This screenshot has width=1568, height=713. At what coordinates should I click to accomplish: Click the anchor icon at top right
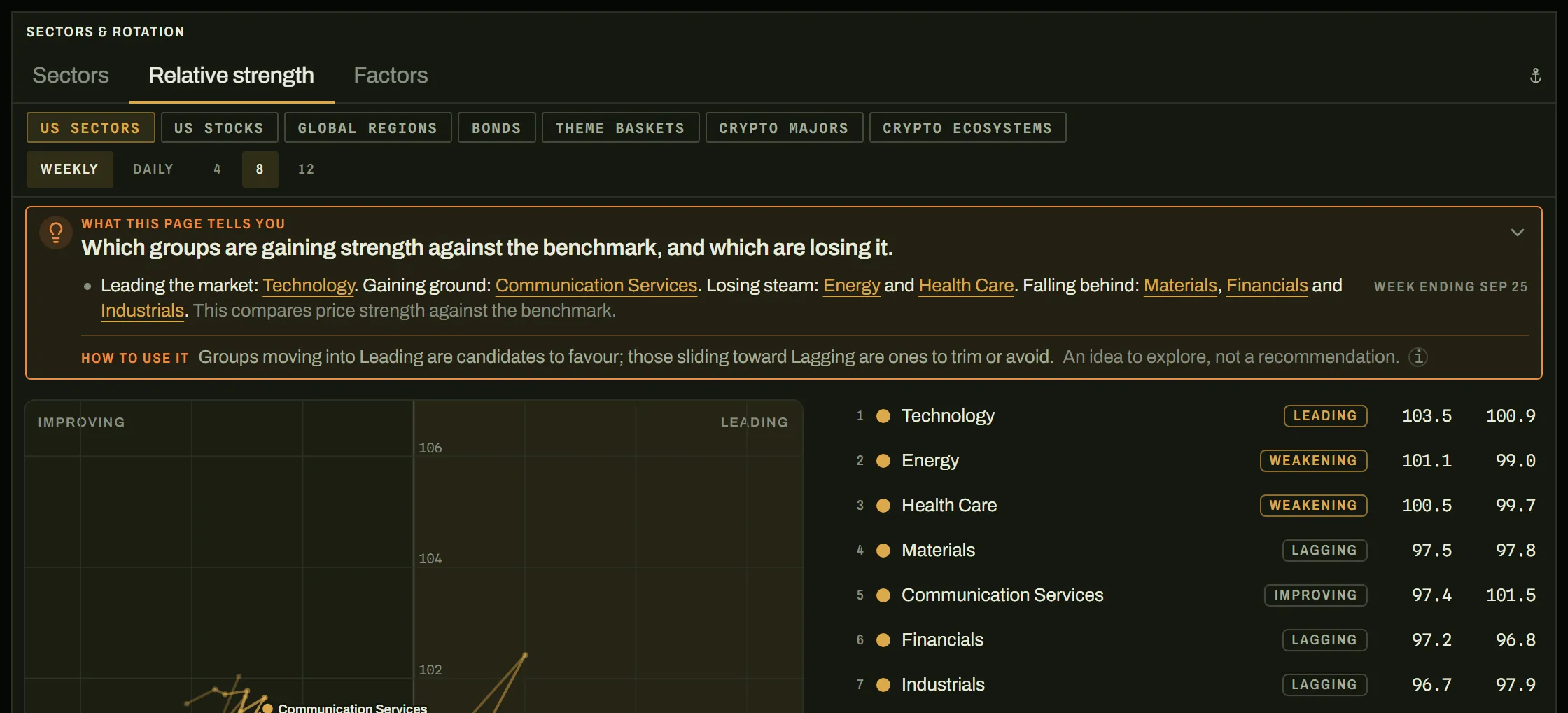(1535, 76)
